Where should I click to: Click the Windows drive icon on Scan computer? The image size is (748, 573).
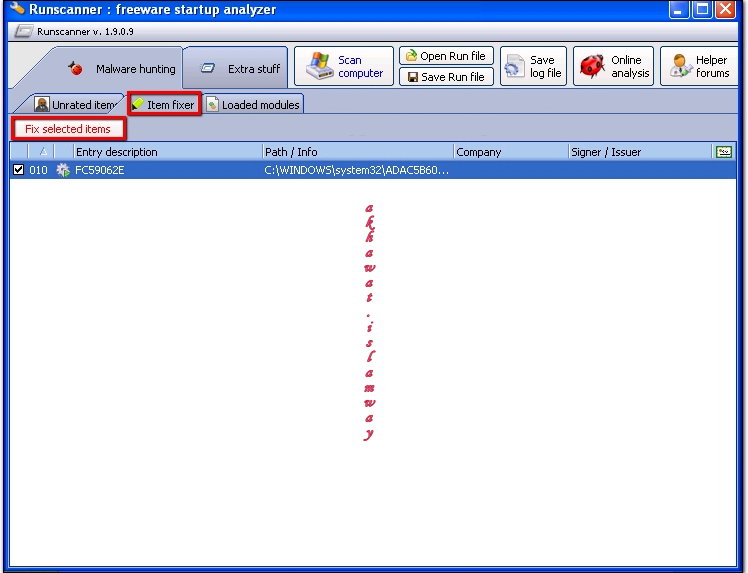point(319,66)
